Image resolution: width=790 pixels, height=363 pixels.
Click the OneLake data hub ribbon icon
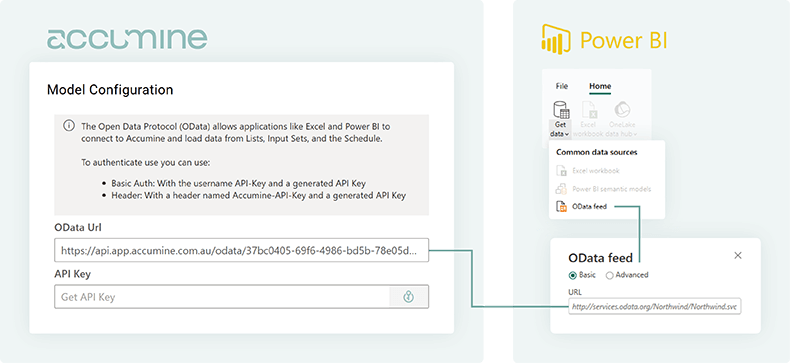click(x=623, y=110)
